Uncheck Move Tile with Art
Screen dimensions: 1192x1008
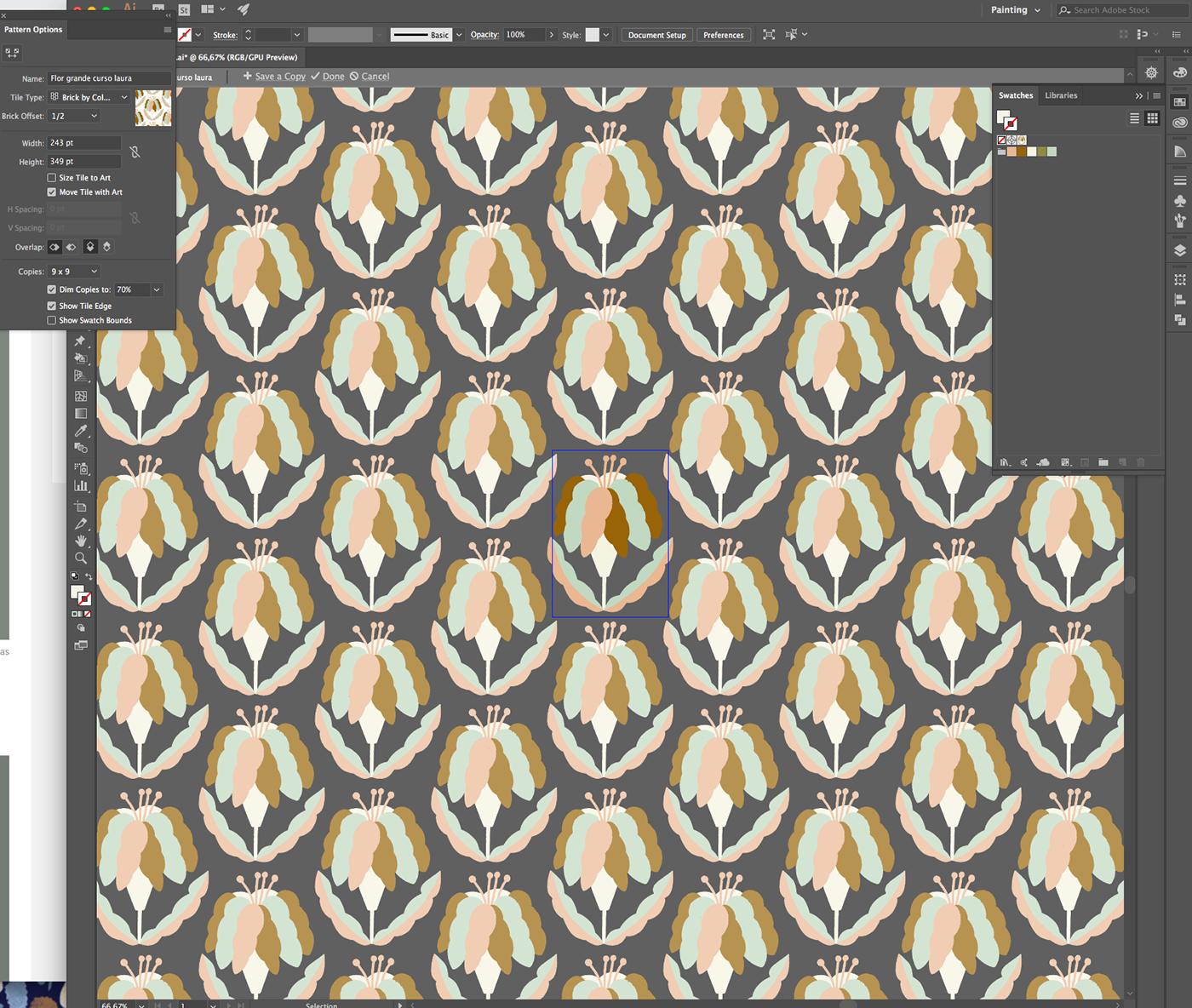pos(52,192)
